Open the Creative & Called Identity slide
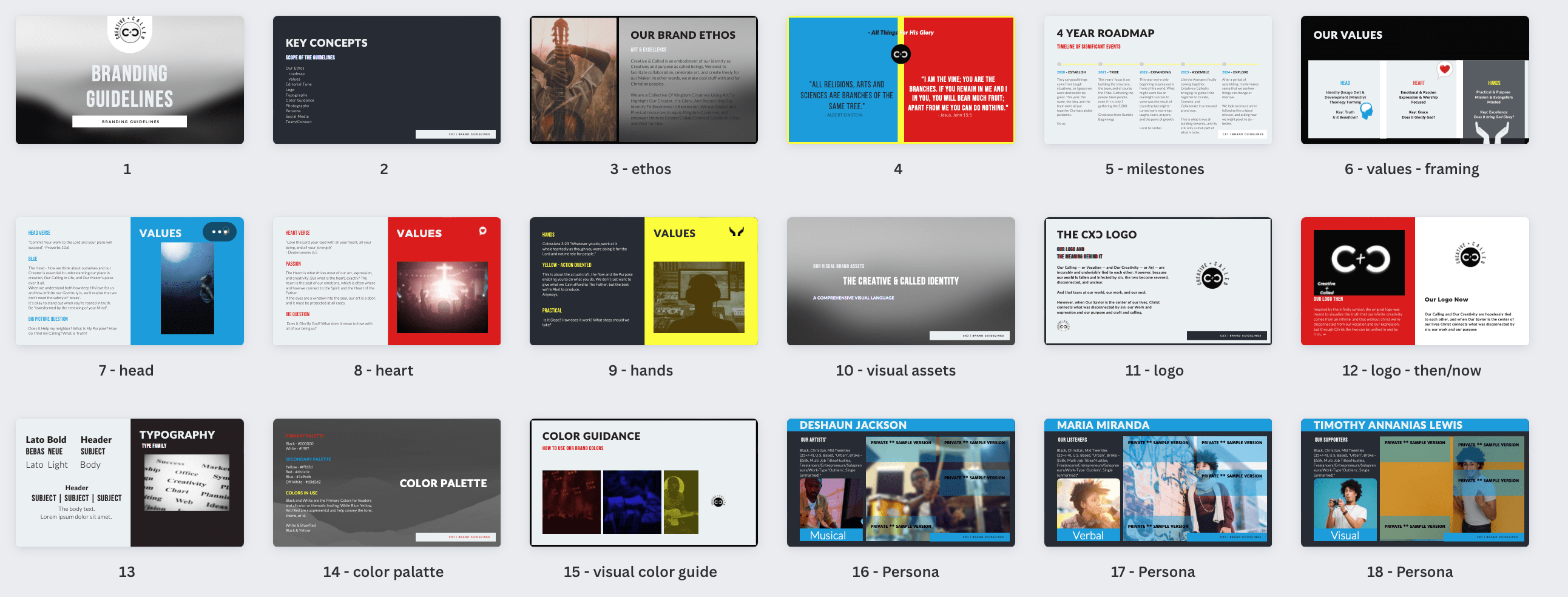This screenshot has height=597, width=1568. click(x=901, y=281)
